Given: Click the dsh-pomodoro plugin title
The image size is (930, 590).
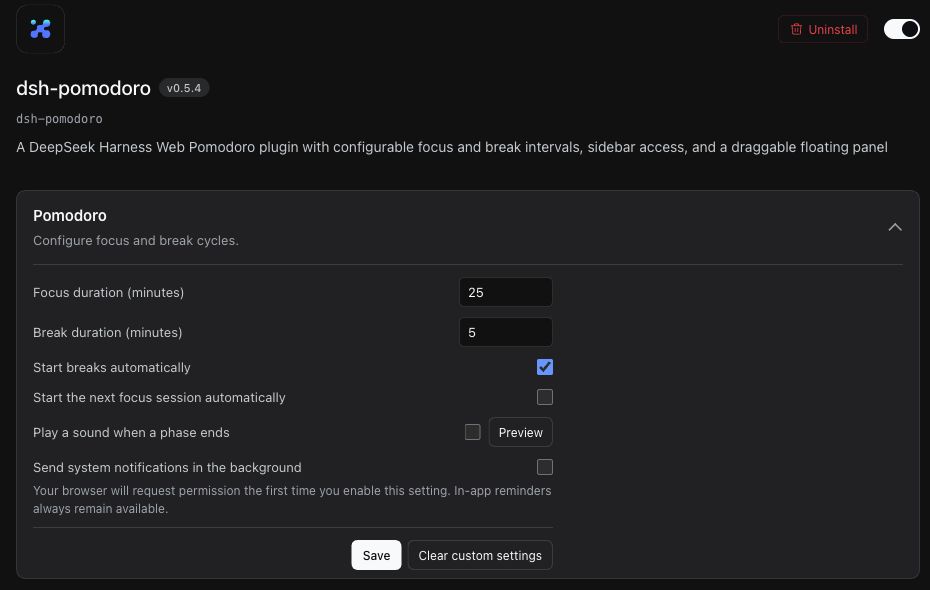Looking at the screenshot, I should (x=83, y=88).
